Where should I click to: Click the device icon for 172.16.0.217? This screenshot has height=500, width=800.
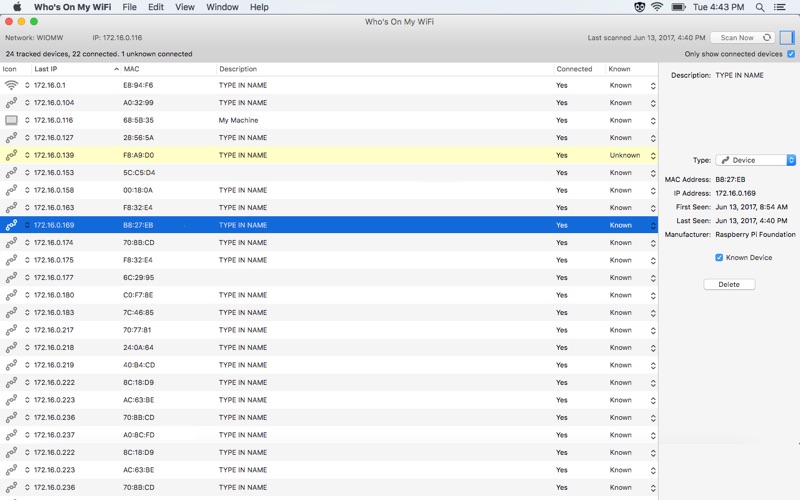[11, 330]
